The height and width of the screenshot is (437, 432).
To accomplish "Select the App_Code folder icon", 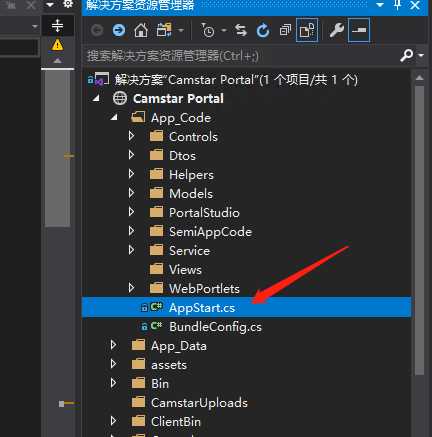I will [138, 117].
